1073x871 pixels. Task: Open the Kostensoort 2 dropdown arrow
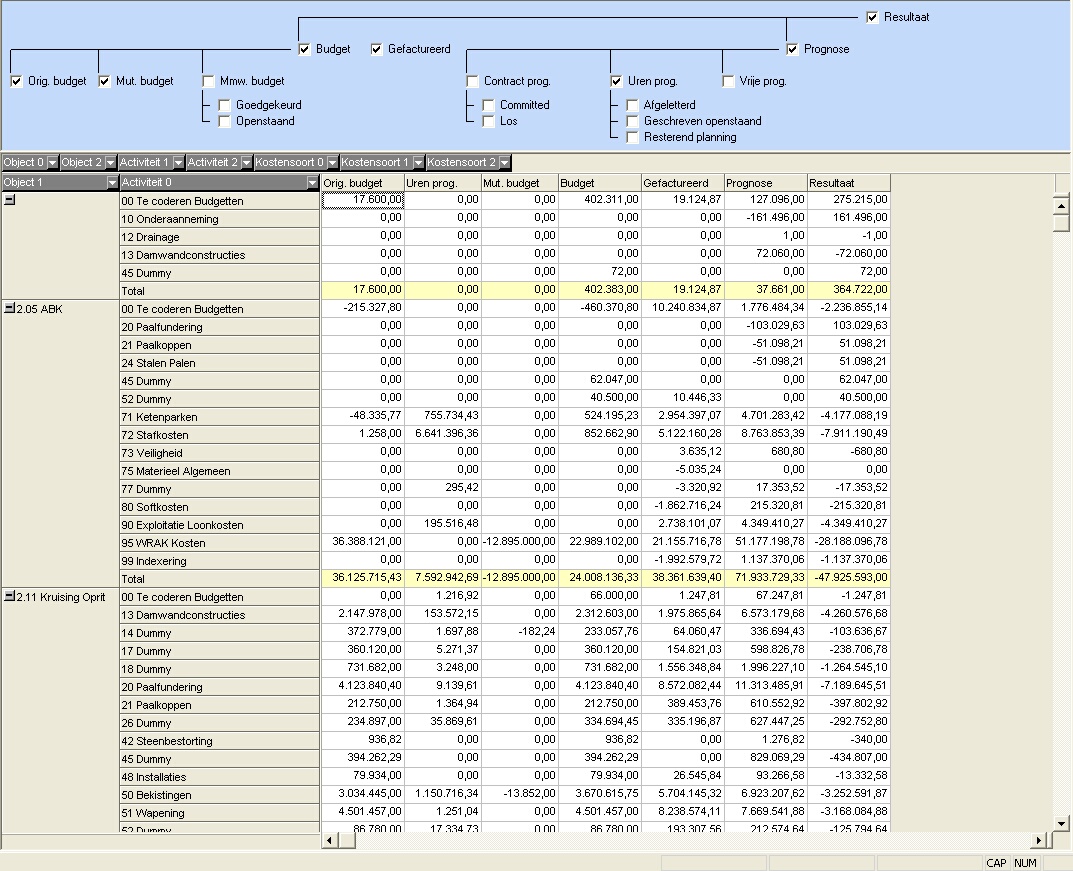coord(504,163)
